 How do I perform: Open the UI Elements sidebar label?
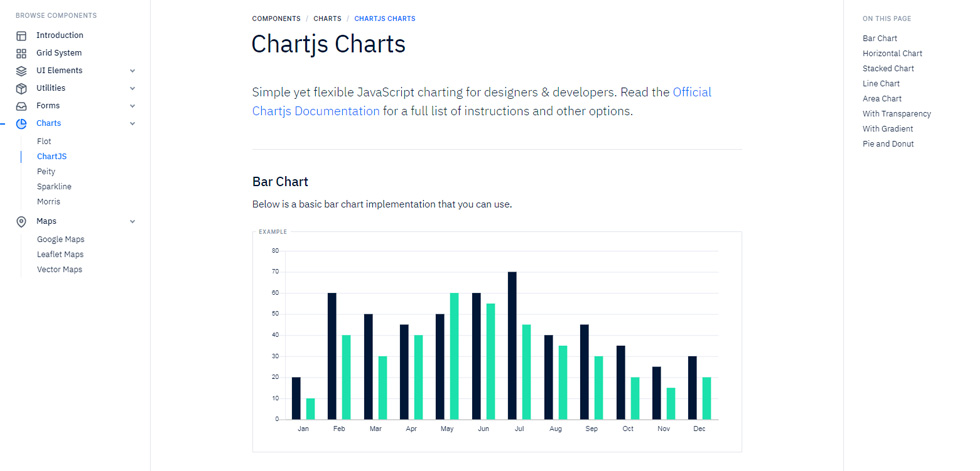[x=59, y=71]
